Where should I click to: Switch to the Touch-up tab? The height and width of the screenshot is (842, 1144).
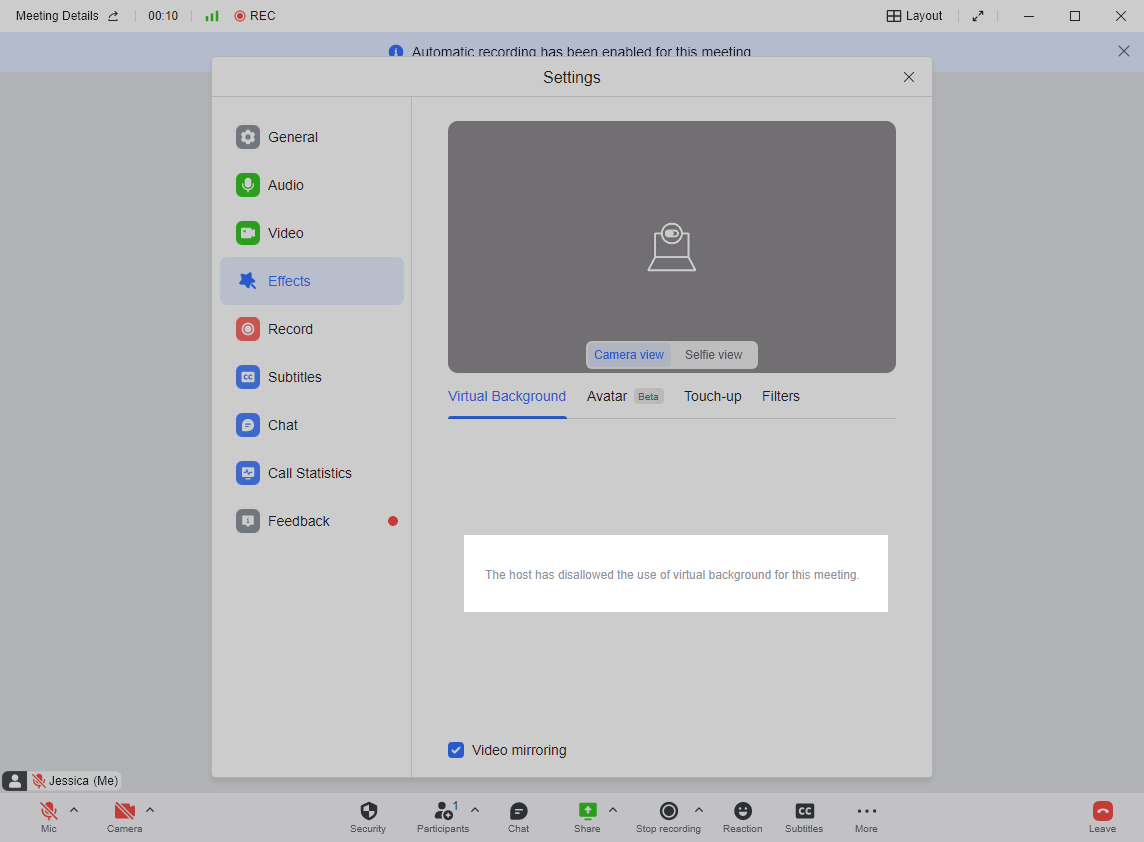(x=712, y=396)
